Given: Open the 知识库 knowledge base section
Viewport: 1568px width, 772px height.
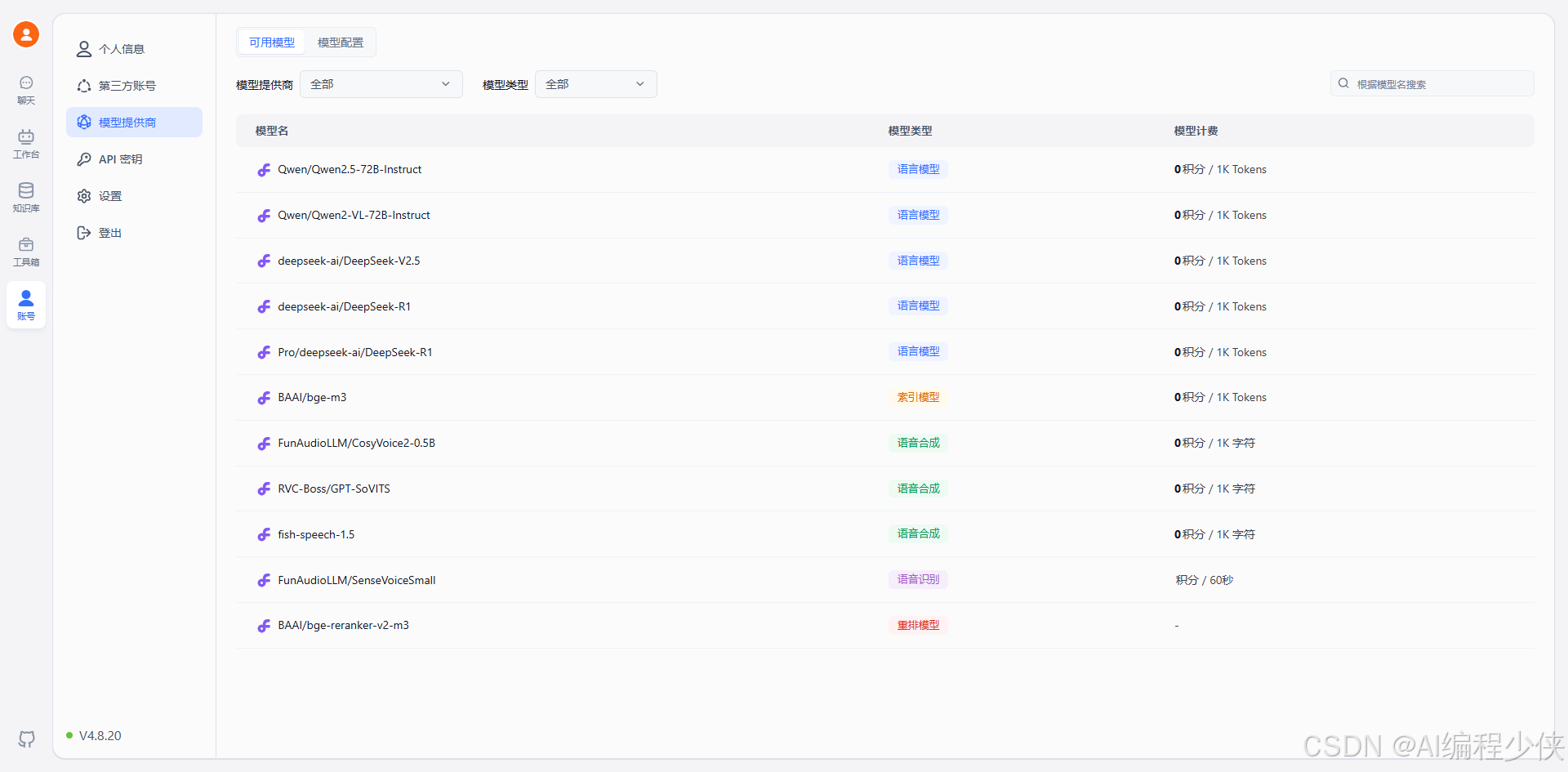Looking at the screenshot, I should click(x=26, y=198).
